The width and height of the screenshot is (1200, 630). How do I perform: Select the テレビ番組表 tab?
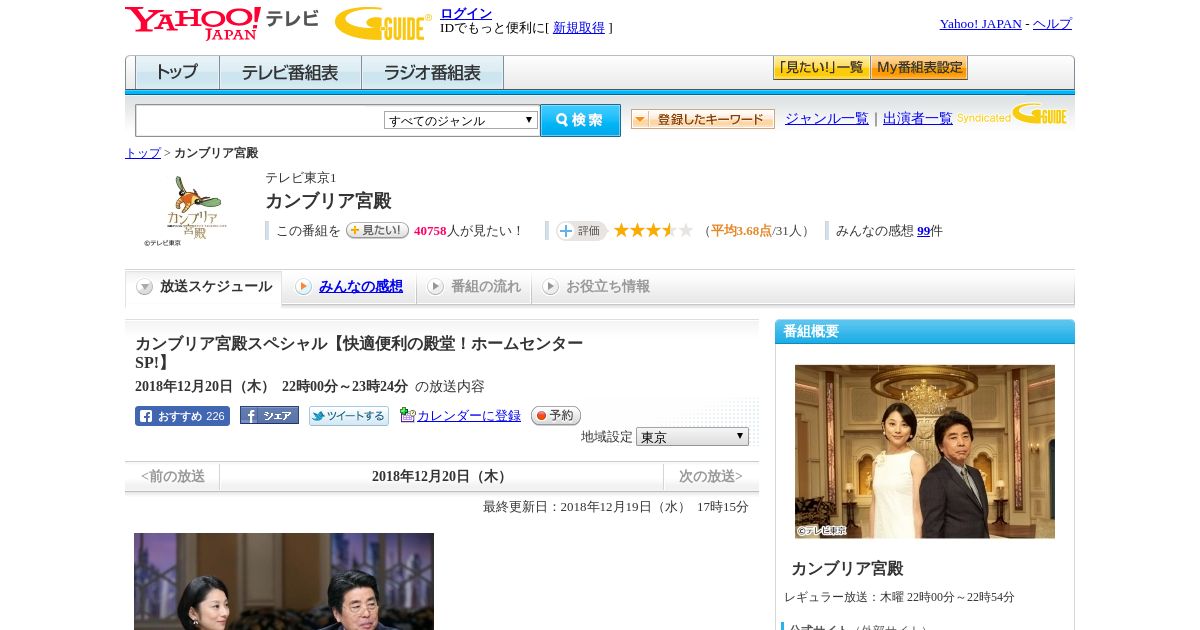(290, 73)
